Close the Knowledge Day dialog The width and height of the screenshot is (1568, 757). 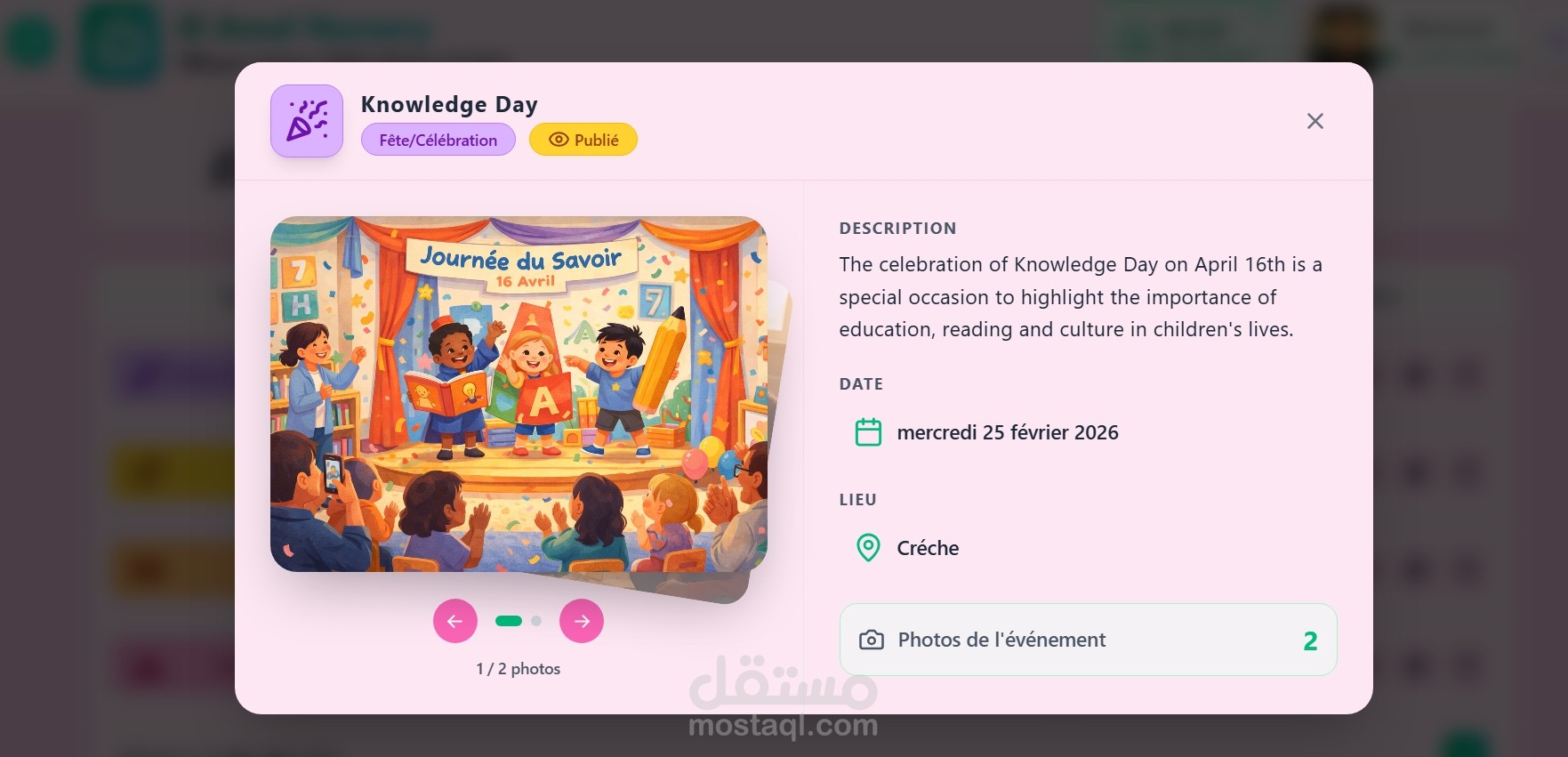[1315, 121]
